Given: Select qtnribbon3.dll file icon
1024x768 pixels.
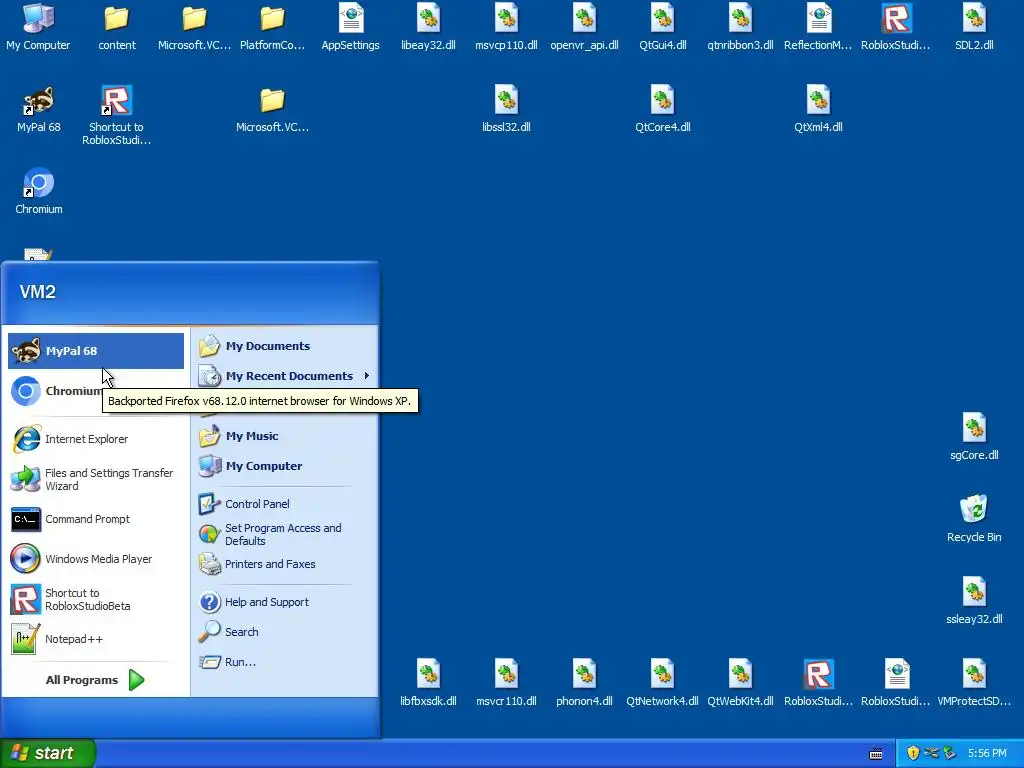Looking at the screenshot, I should coord(741,26).
